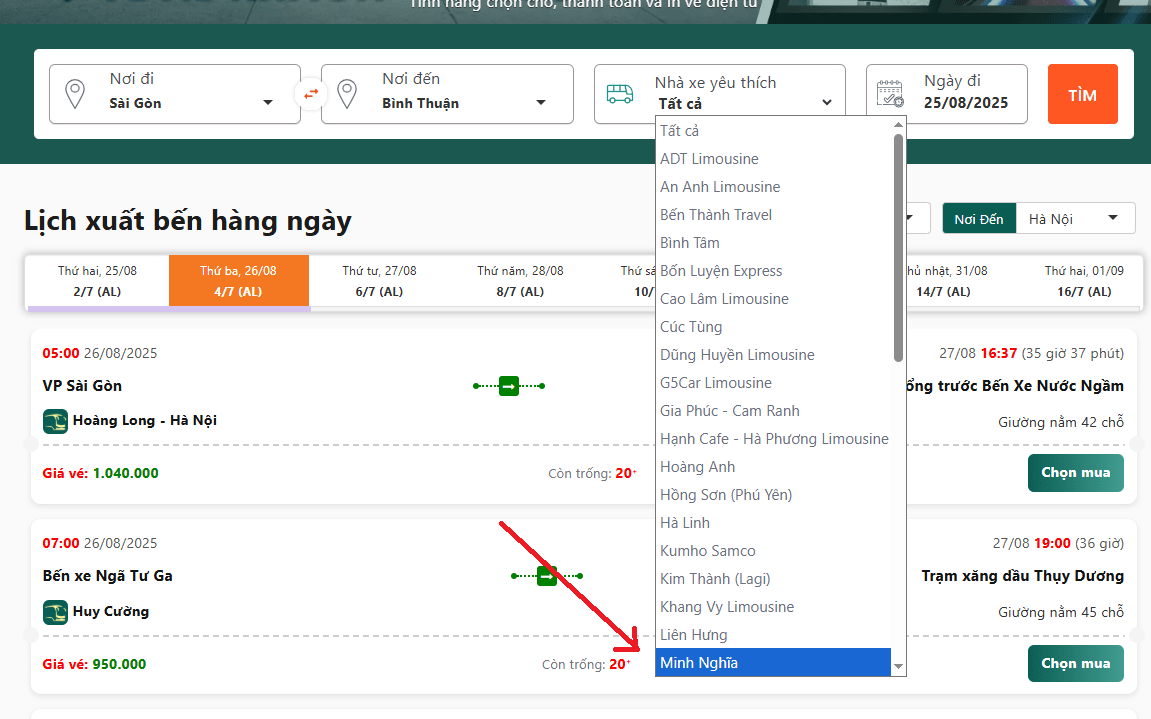The image size is (1151, 719).
Task: Click the green route arrow icon for 05:00 trip
Action: tap(509, 386)
